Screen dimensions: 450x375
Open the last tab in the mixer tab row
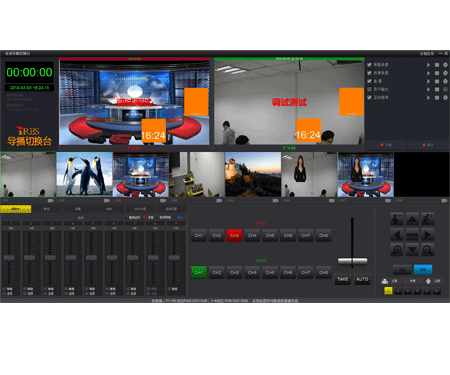click(x=171, y=209)
